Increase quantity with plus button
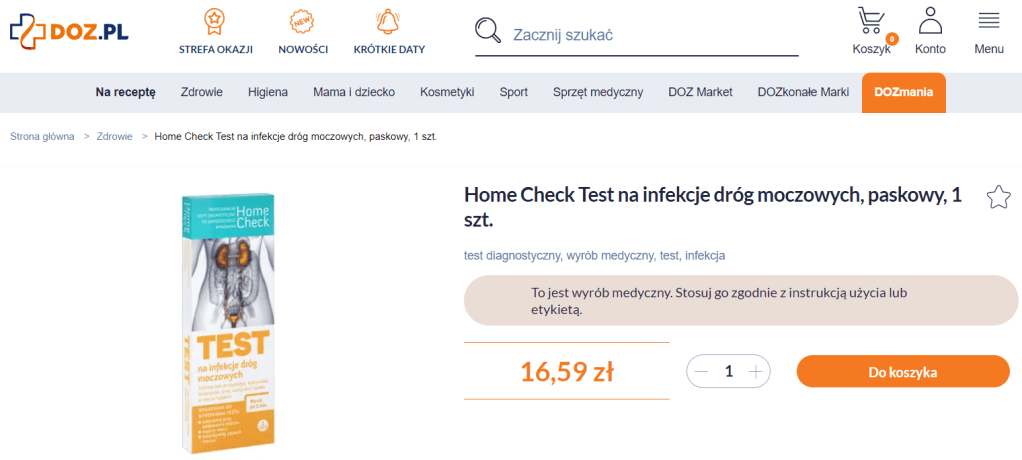 [x=757, y=371]
